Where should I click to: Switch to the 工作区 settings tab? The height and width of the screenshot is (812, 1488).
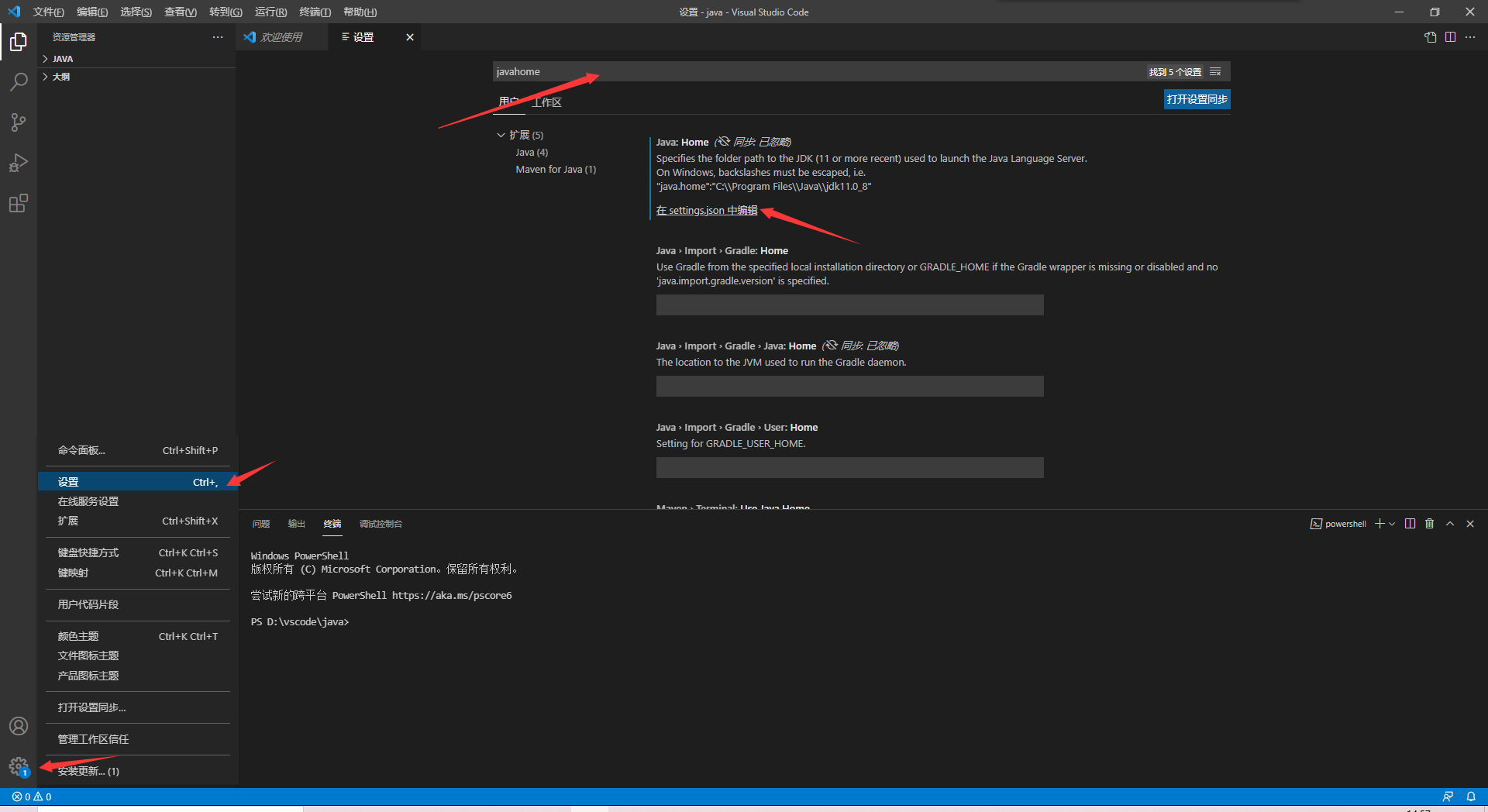546,102
